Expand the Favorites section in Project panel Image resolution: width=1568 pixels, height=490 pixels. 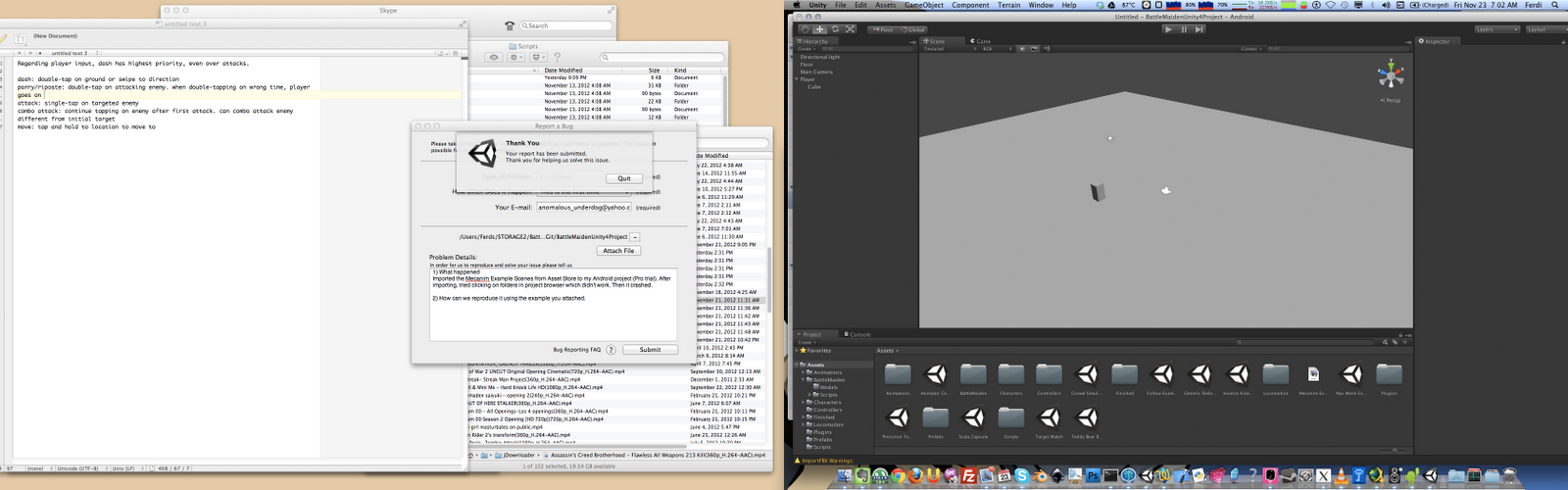click(x=799, y=350)
